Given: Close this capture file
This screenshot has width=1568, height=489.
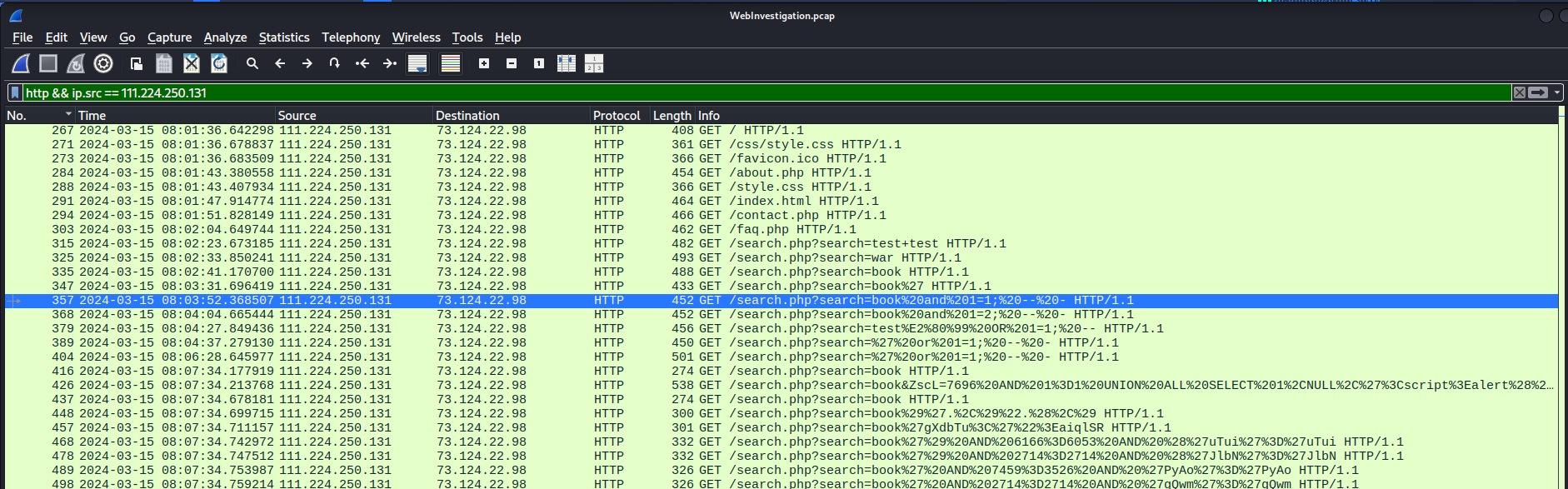Looking at the screenshot, I should (x=192, y=63).
